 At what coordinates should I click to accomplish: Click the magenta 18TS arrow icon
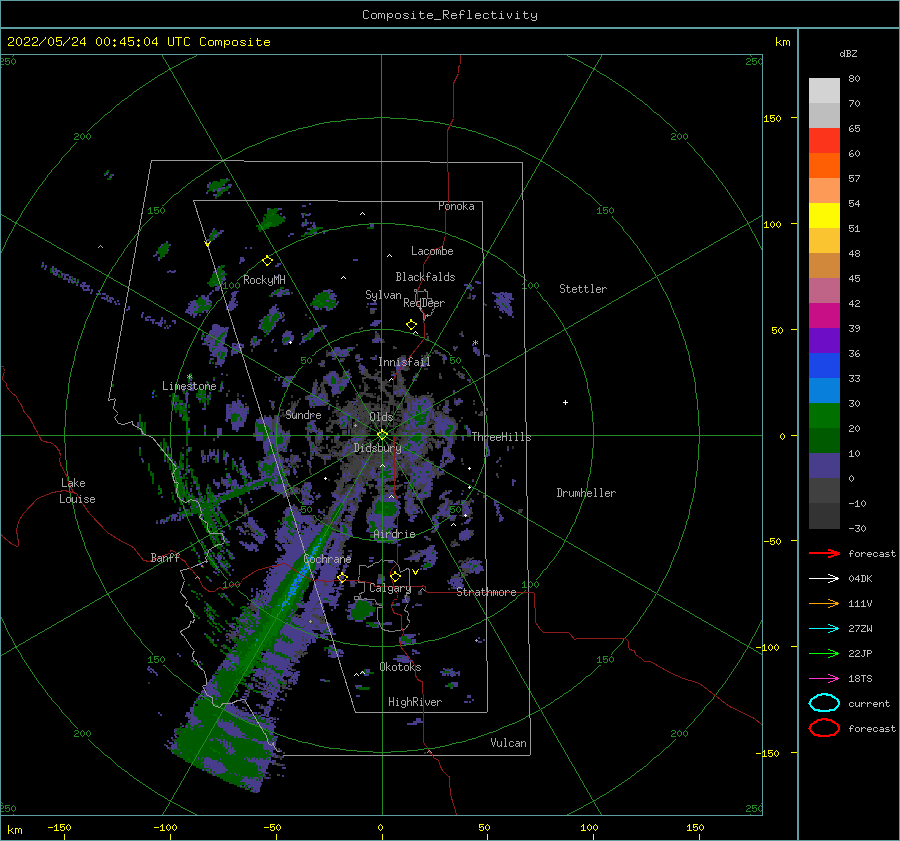click(824, 679)
